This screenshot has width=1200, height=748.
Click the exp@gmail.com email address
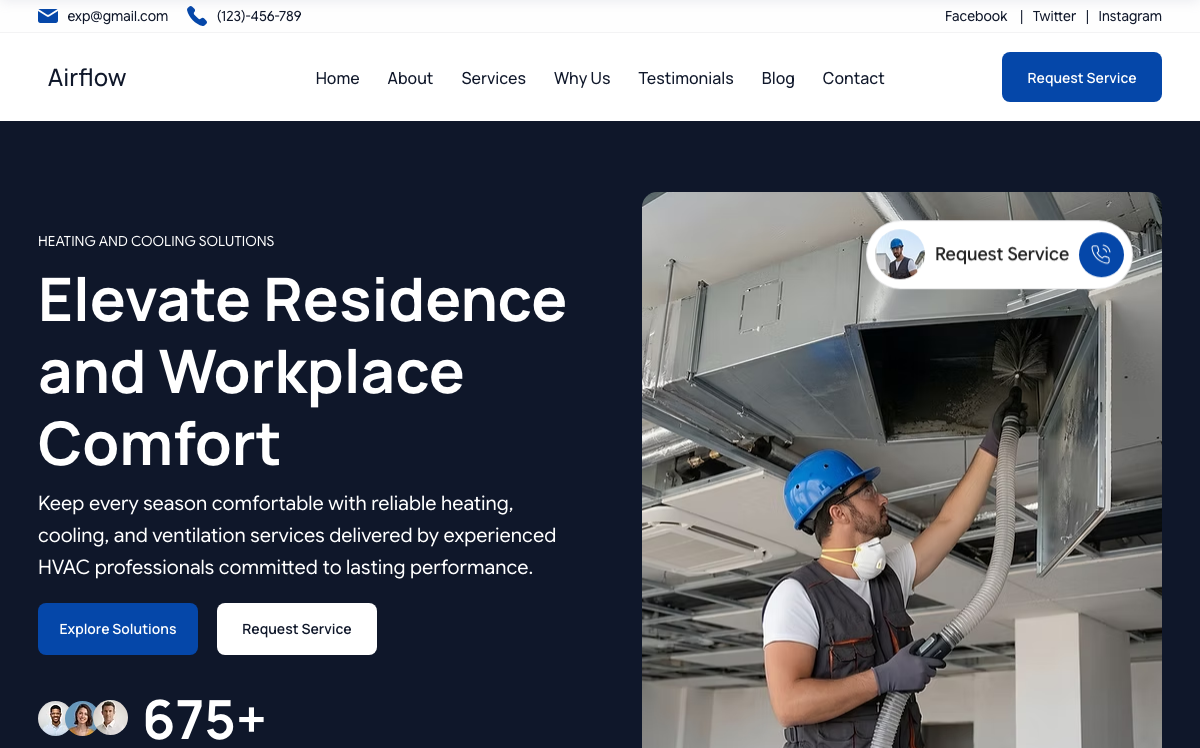coord(118,16)
